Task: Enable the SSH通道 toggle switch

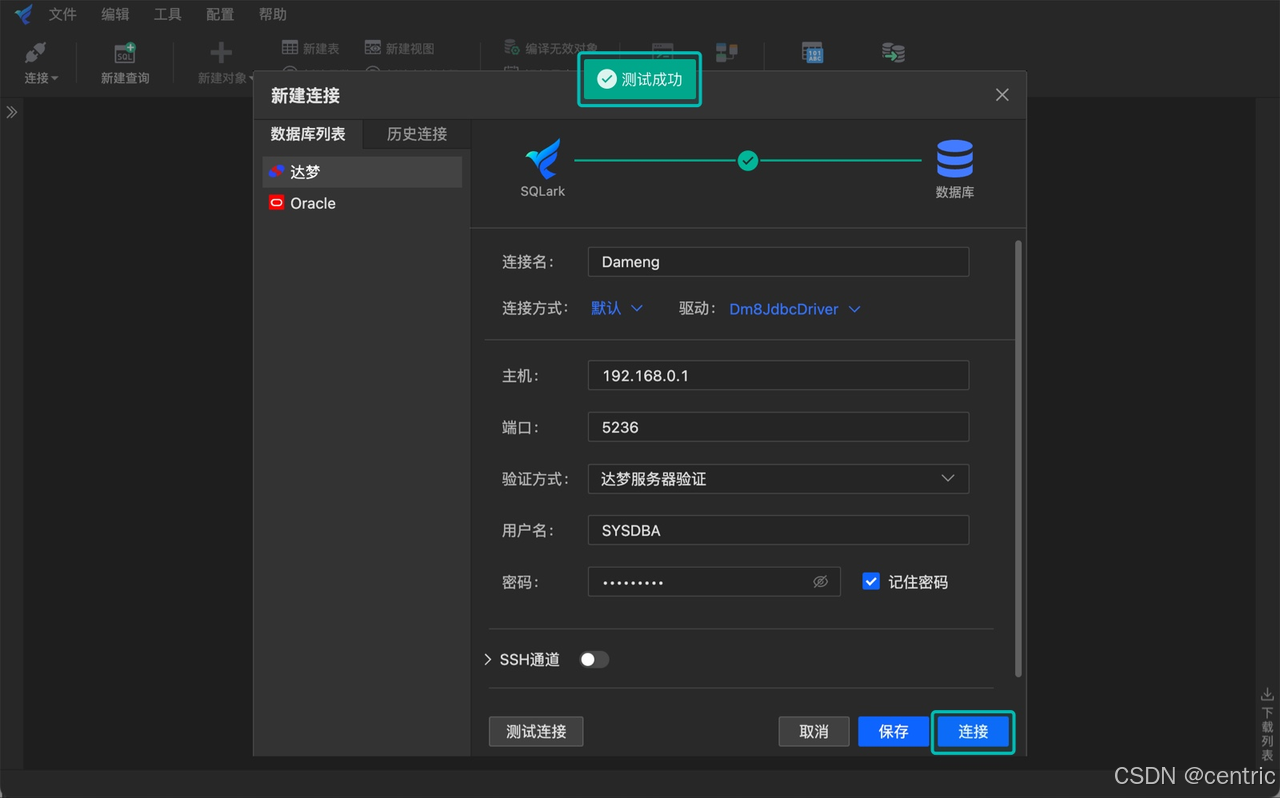Action: [594, 659]
